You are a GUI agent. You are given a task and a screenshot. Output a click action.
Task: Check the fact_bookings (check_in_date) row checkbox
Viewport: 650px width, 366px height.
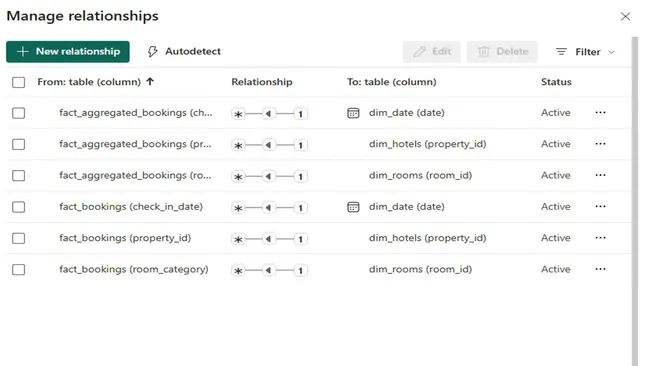click(x=19, y=207)
